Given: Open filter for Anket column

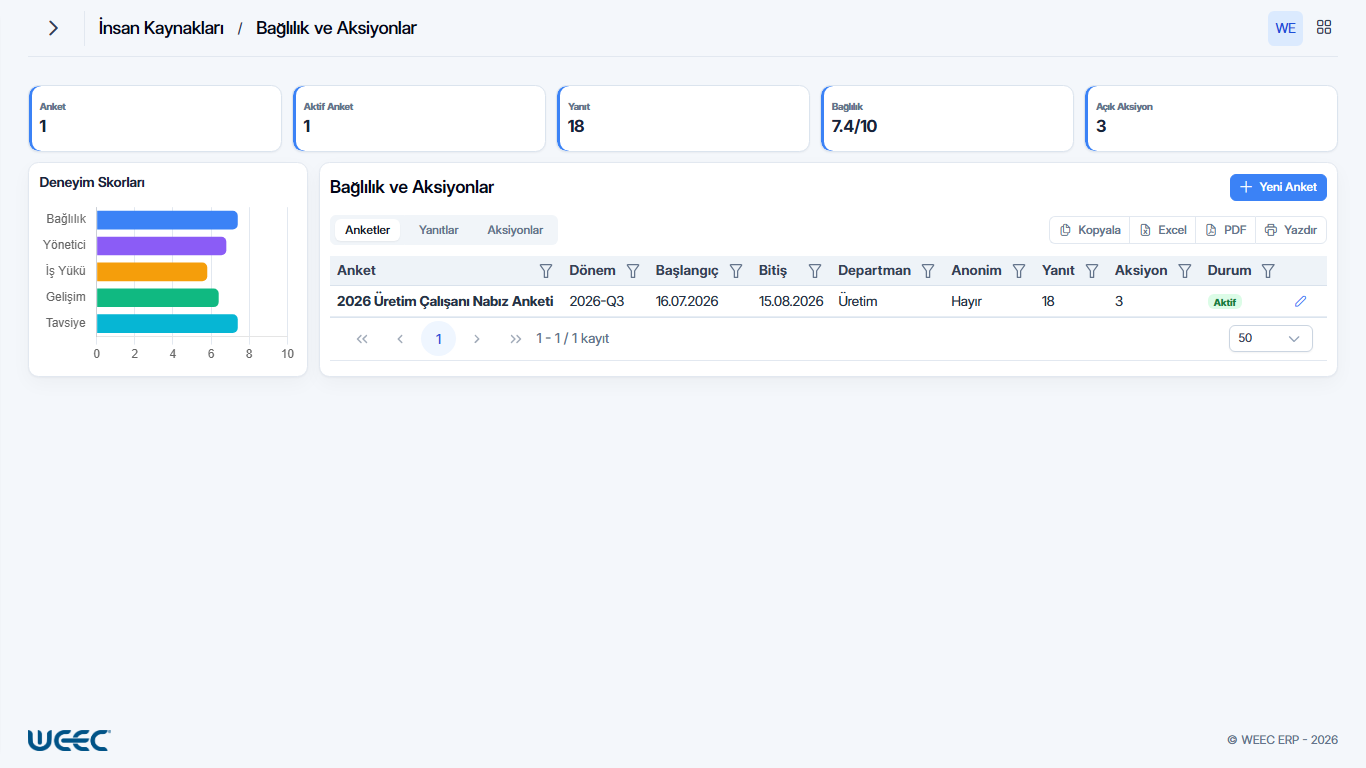Looking at the screenshot, I should coord(546,271).
